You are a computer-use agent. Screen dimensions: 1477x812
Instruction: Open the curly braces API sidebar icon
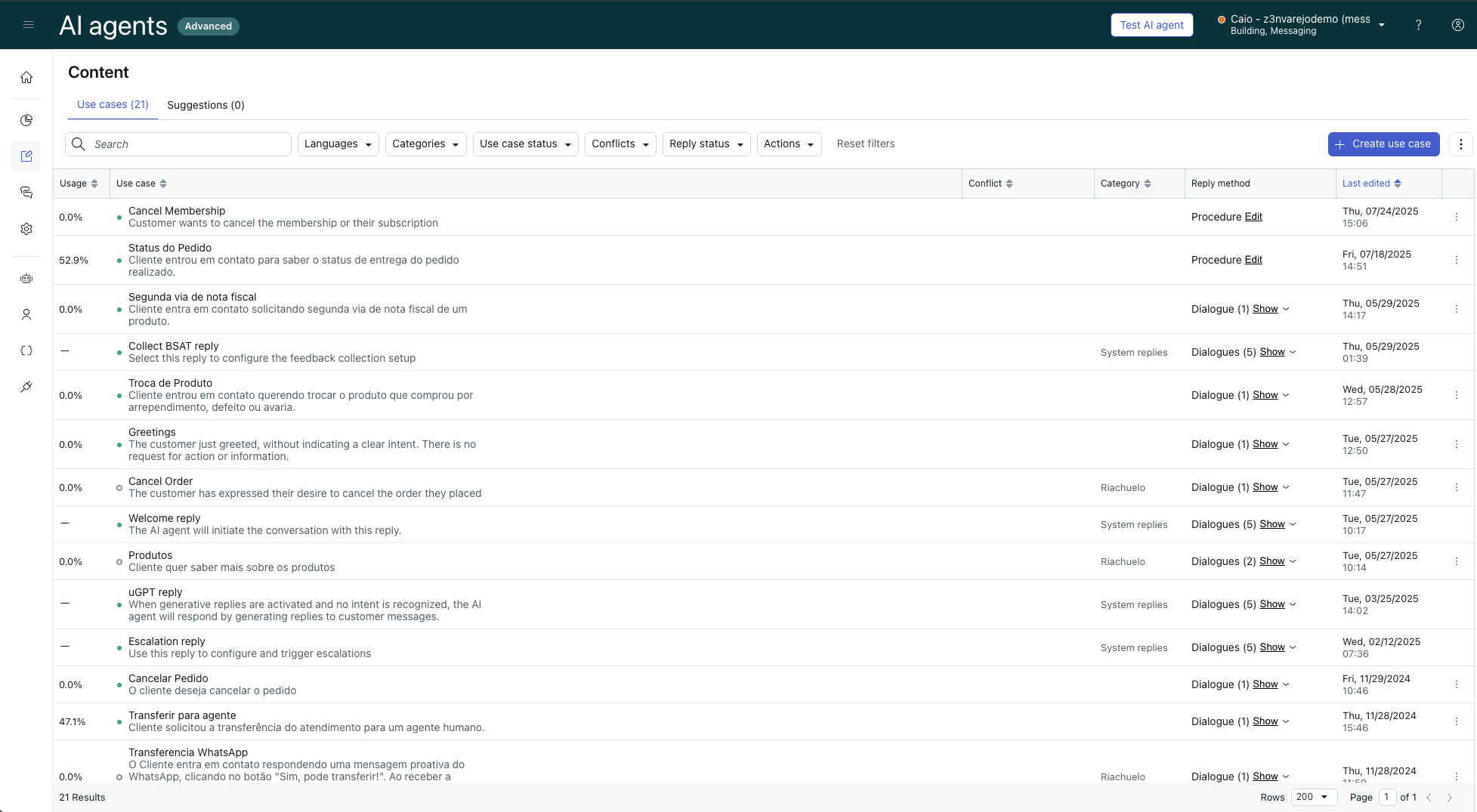pyautogui.click(x=26, y=350)
